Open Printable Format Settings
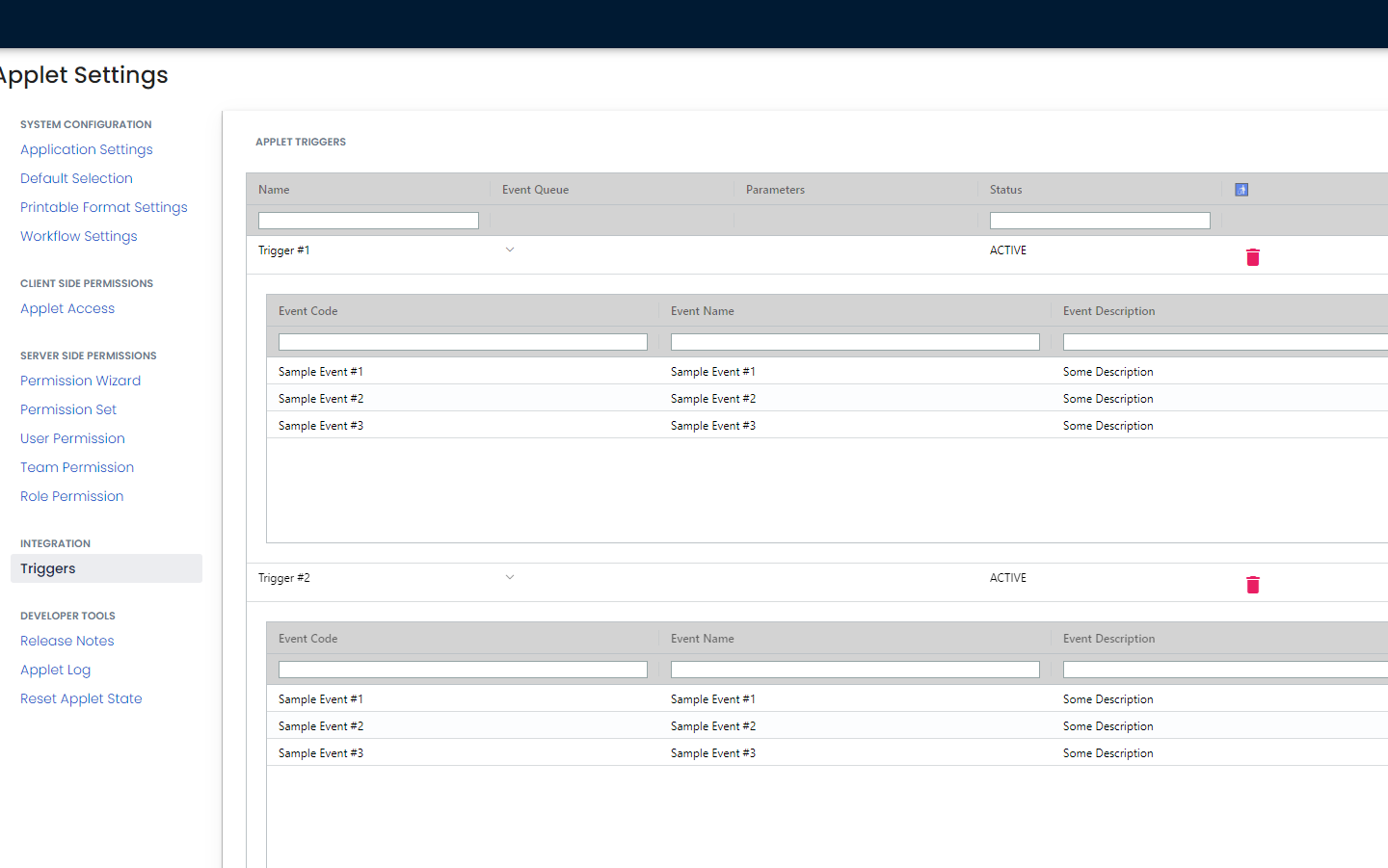The width and height of the screenshot is (1388, 868). tap(104, 207)
